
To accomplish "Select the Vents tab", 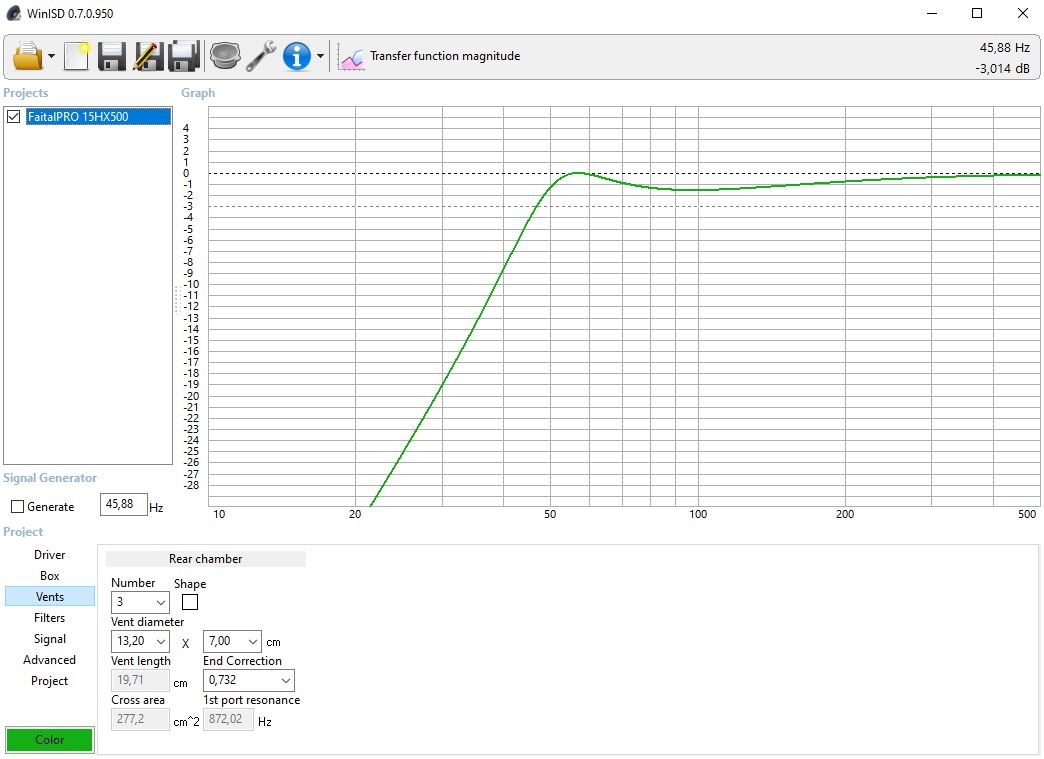I will click(x=50, y=597).
